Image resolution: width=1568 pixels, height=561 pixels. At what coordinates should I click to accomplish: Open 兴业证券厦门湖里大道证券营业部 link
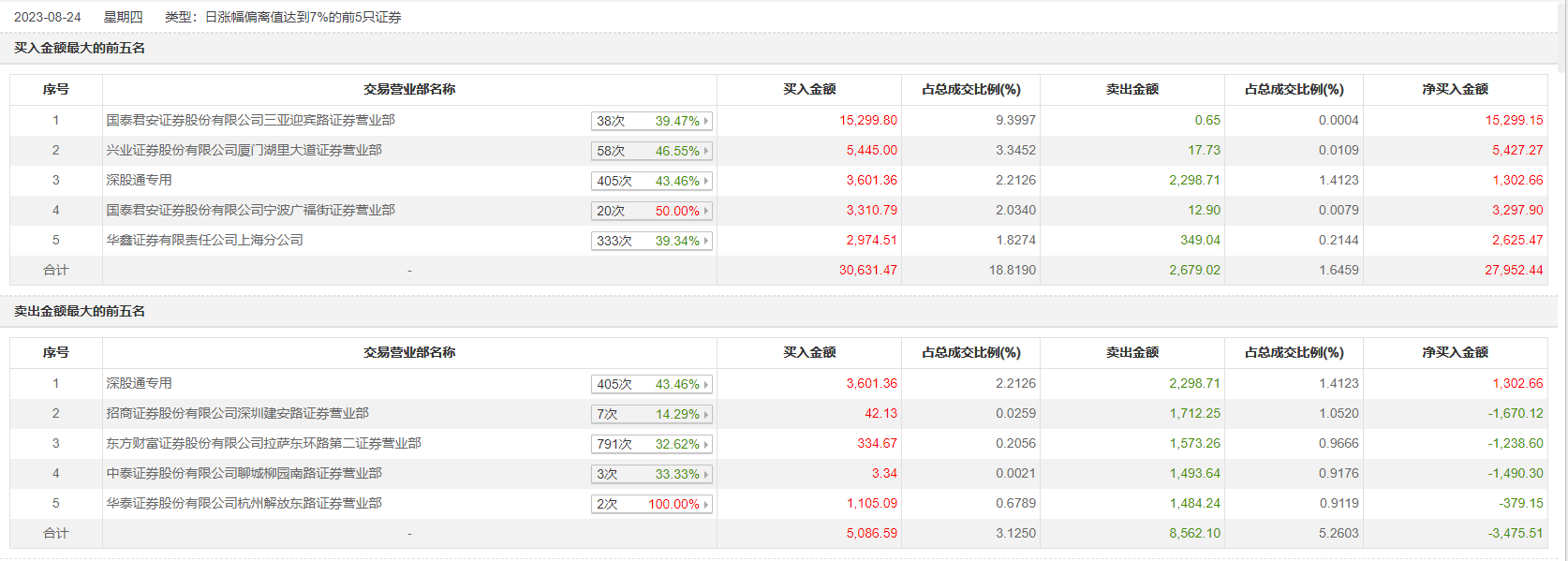tap(244, 151)
